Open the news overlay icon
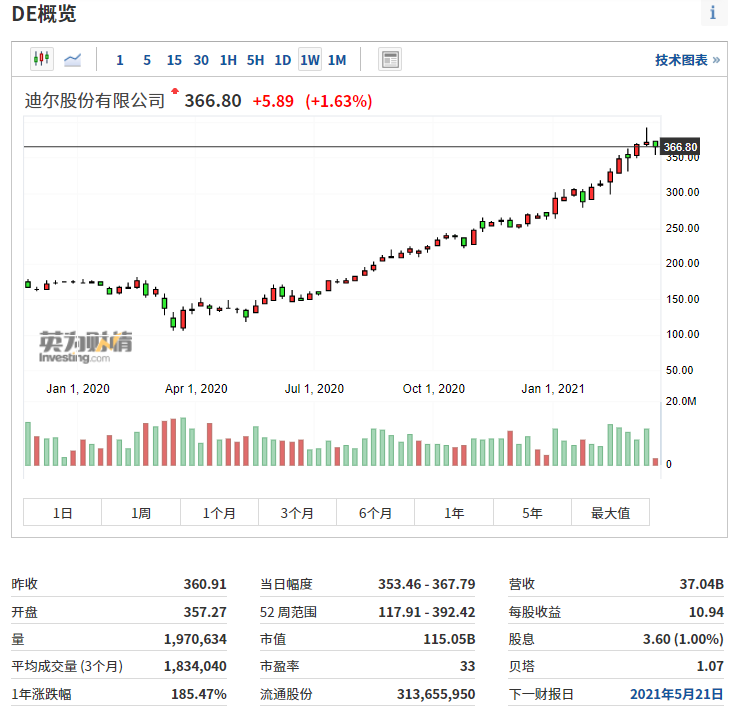744x718 pixels. (x=390, y=59)
